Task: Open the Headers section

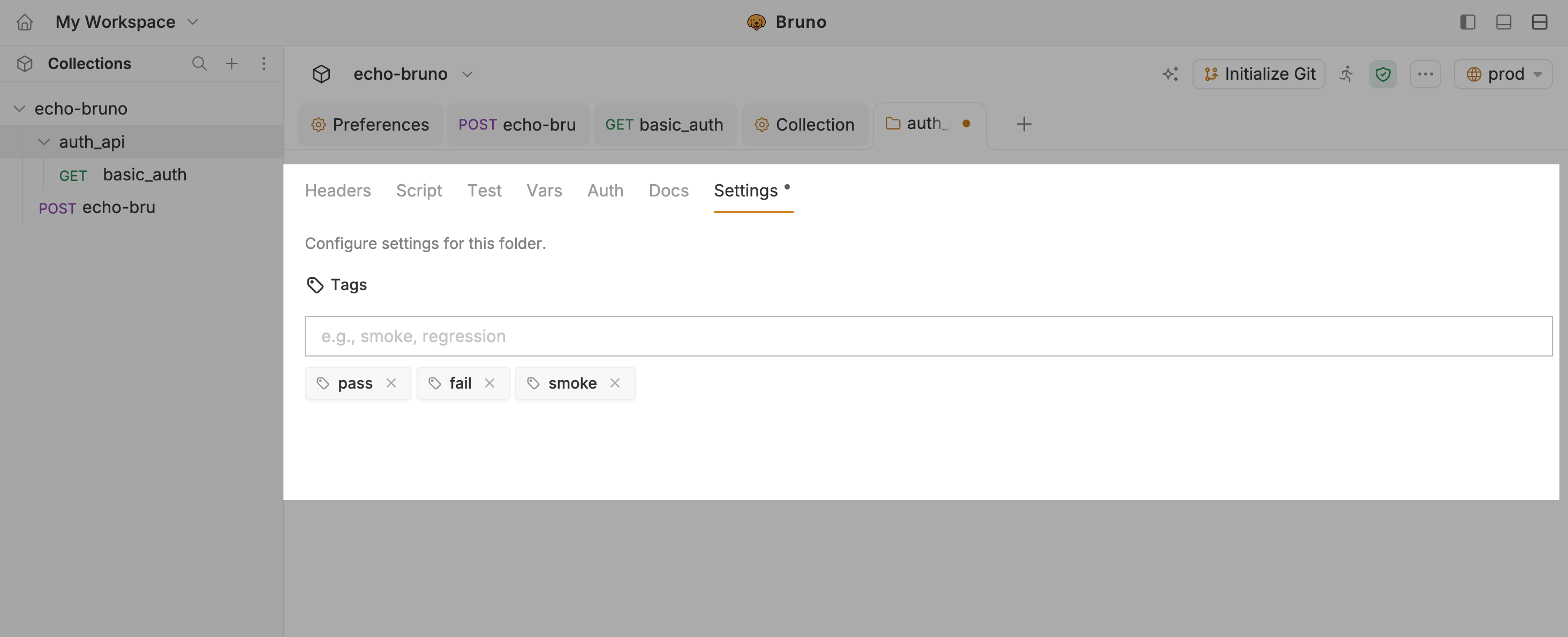Action: [338, 191]
